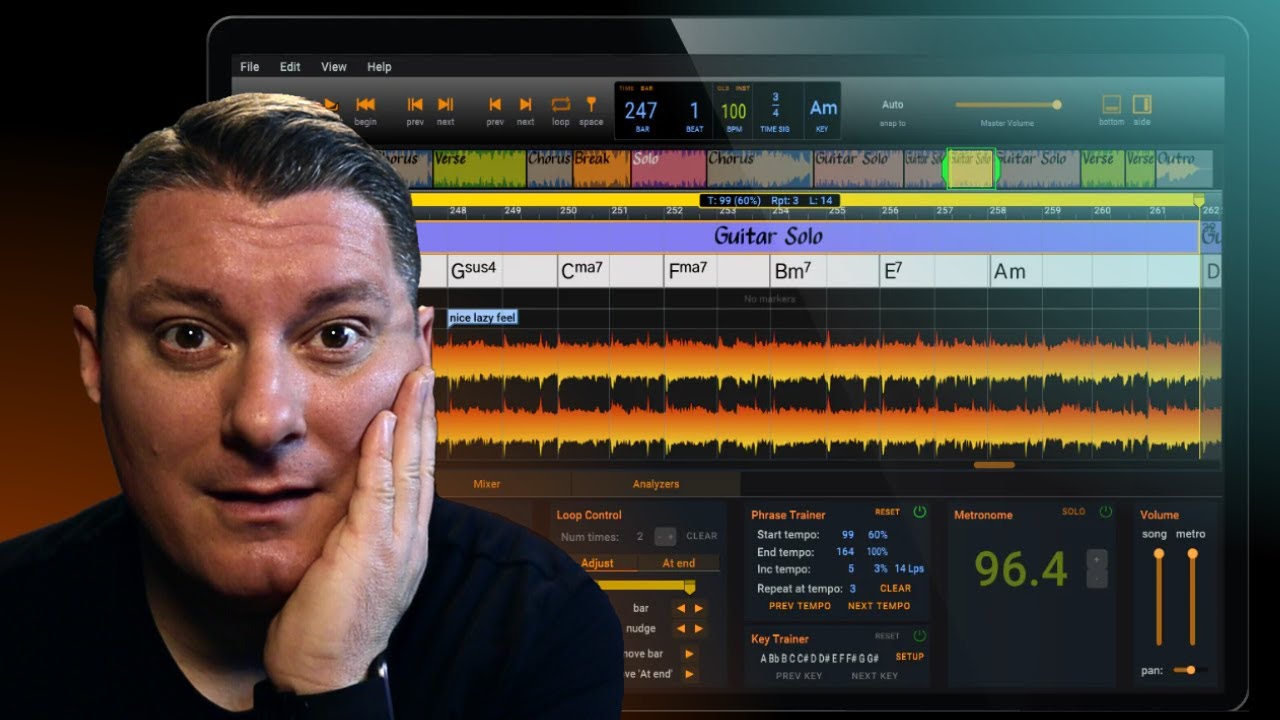
Task: Go to previous section marker icon
Action: coord(415,104)
